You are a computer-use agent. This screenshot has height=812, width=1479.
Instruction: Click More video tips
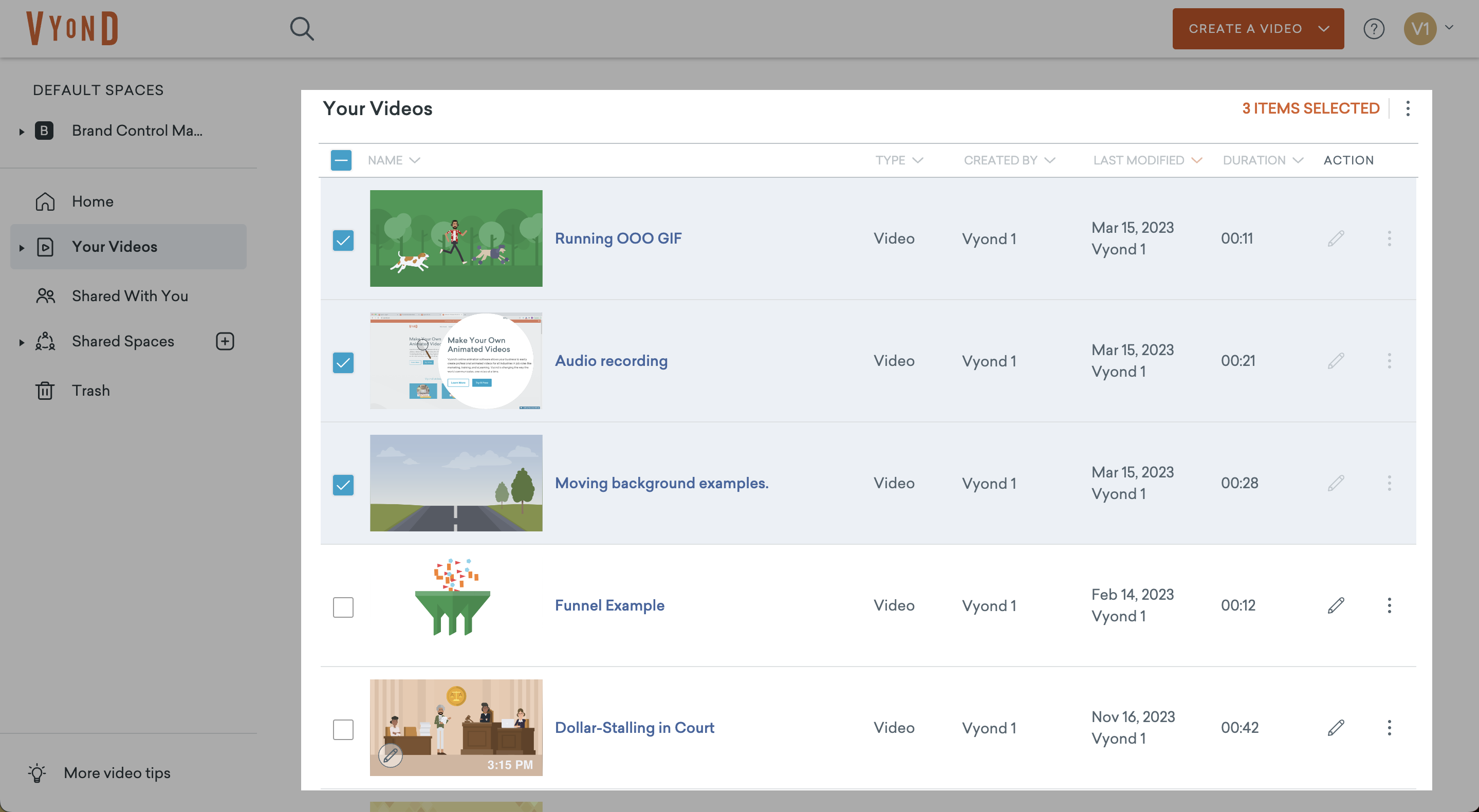(117, 773)
